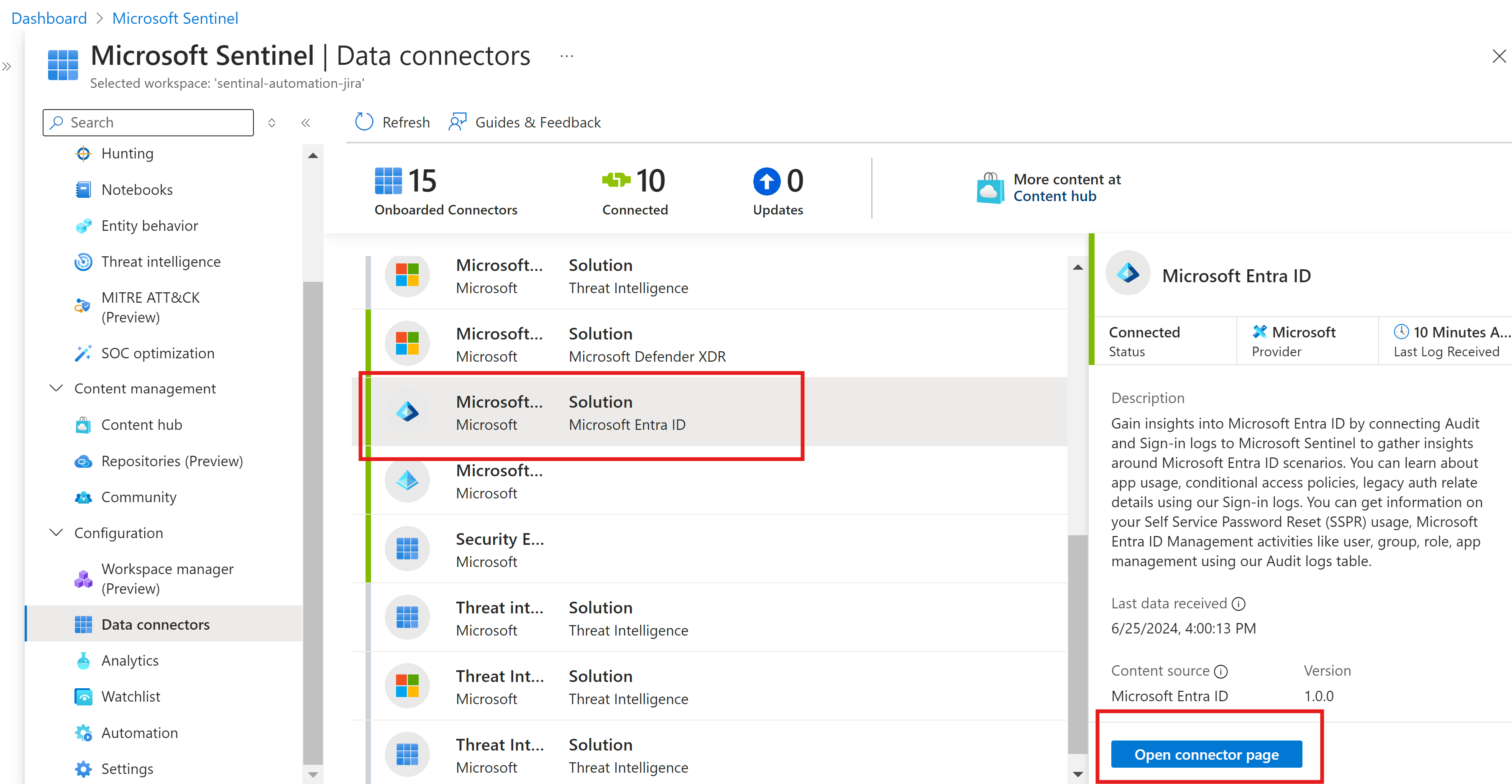
Task: Collapse the sidebar with double chevron
Action: point(306,123)
